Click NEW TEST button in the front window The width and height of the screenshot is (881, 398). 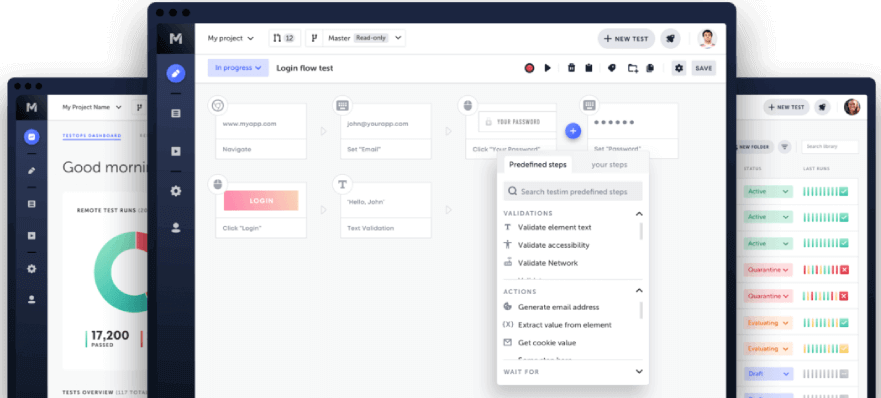pyautogui.click(x=626, y=39)
